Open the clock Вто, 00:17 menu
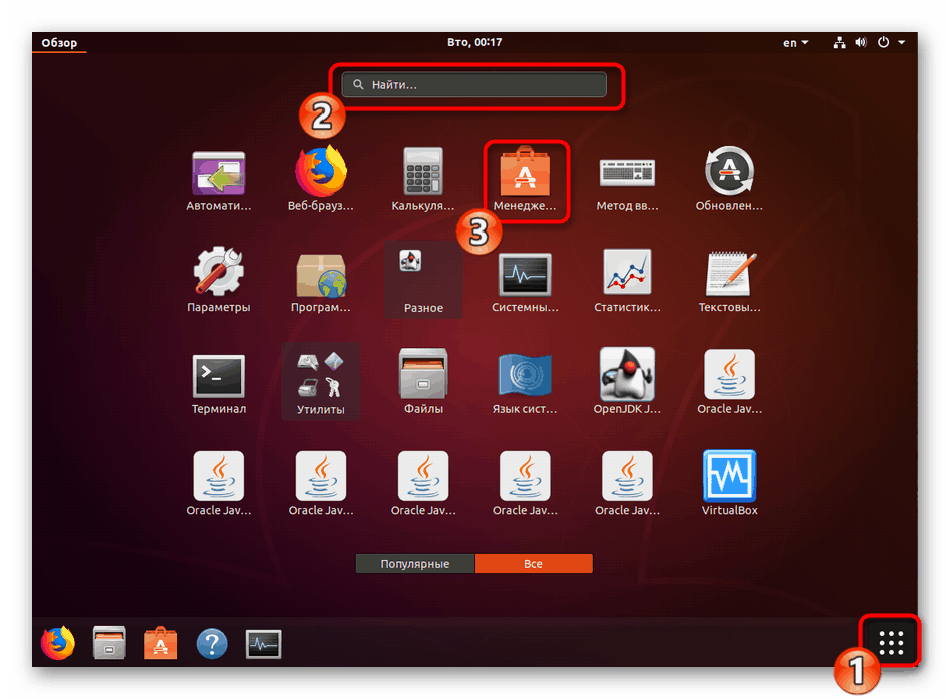 (x=474, y=42)
